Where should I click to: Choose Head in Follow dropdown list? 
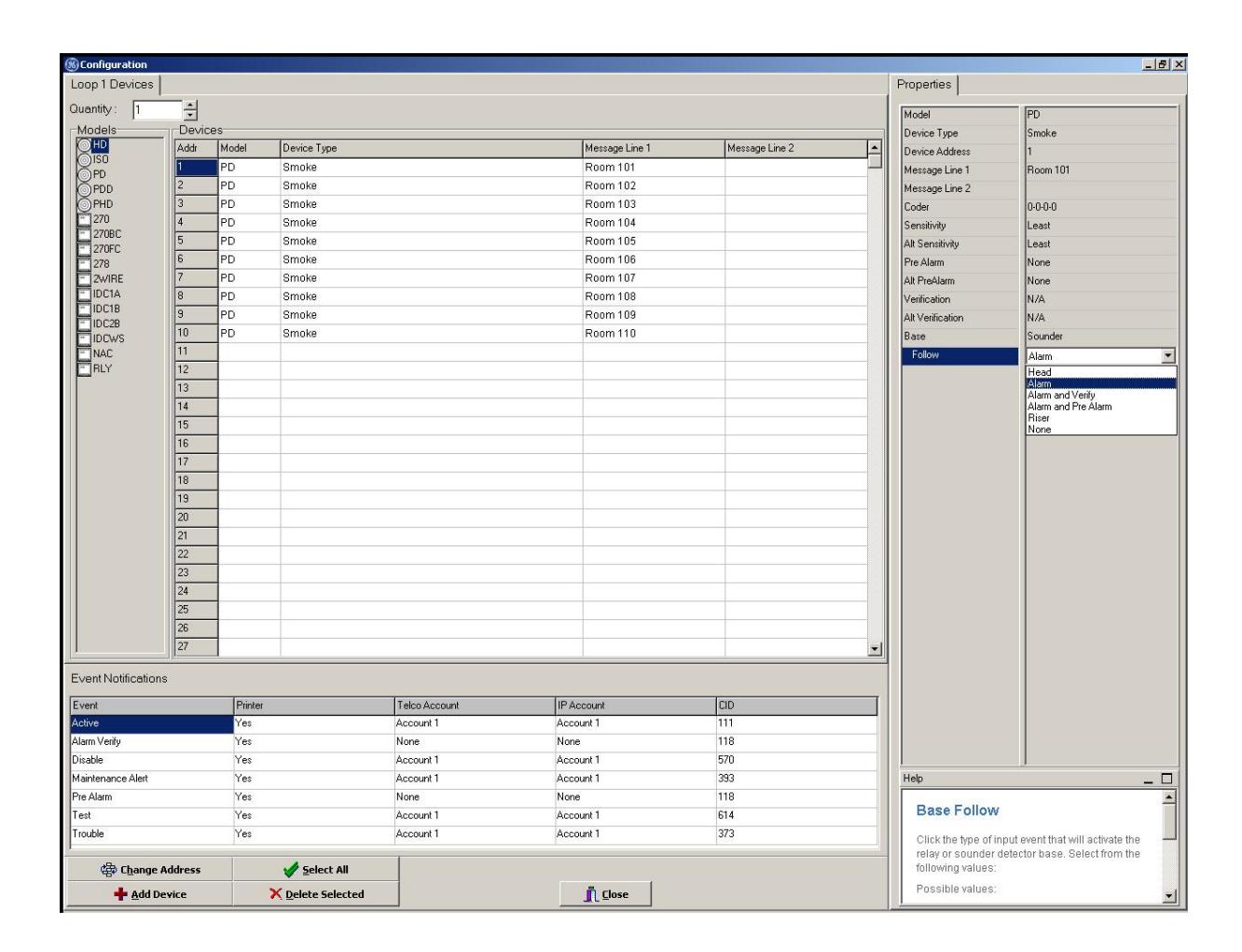click(x=1101, y=372)
